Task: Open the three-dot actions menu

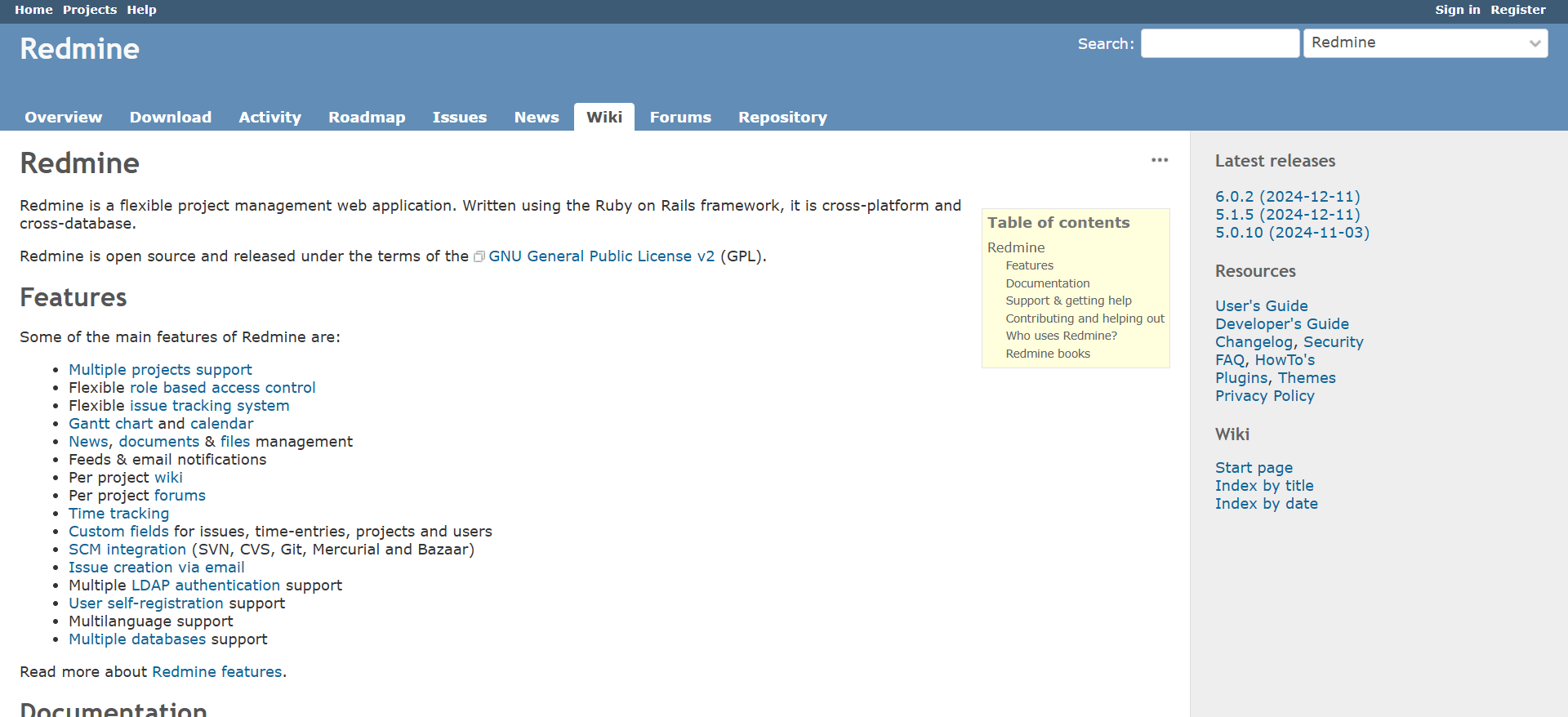Action: coord(1160,160)
